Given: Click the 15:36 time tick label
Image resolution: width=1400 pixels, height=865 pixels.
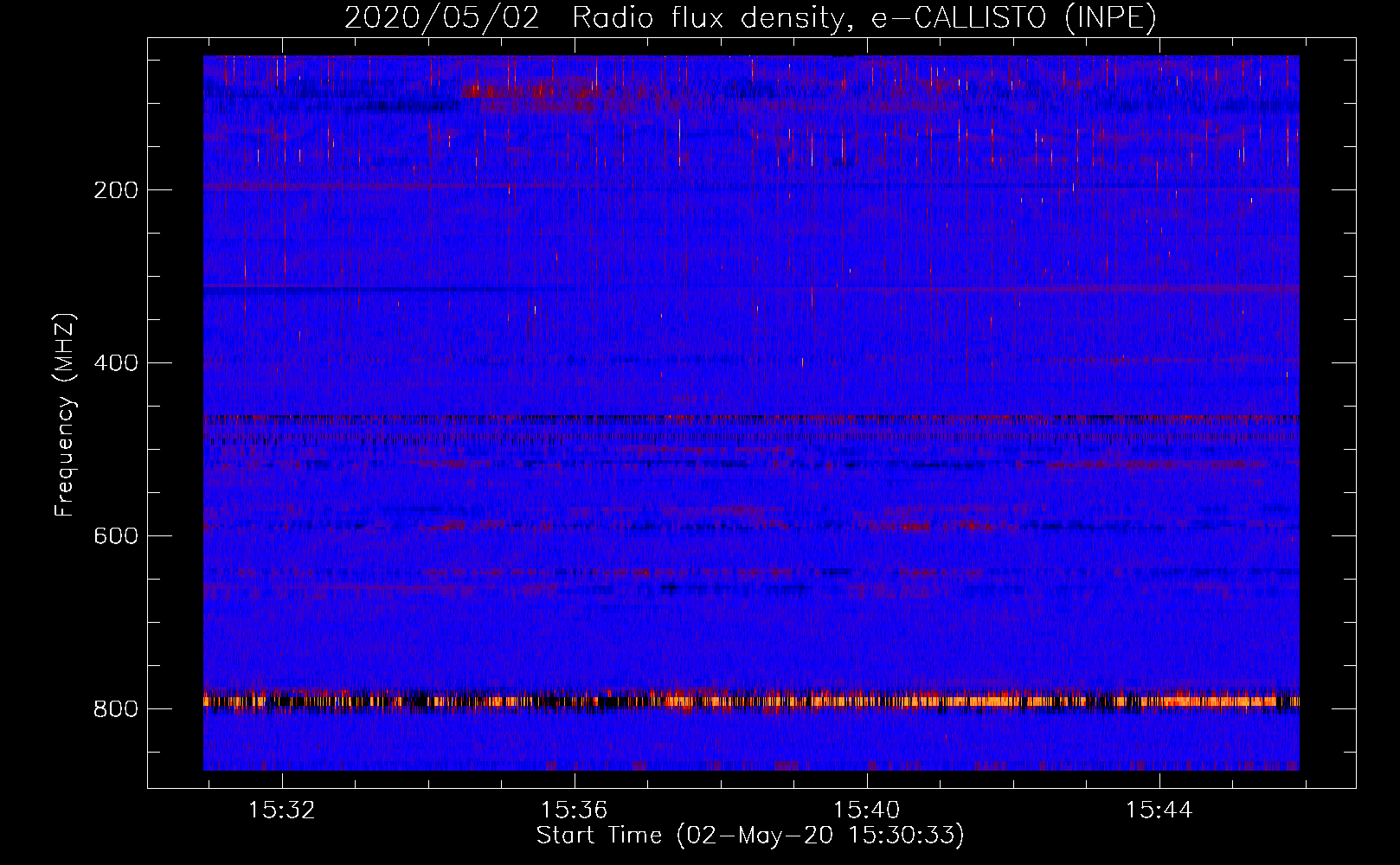Looking at the screenshot, I should 575,811.
